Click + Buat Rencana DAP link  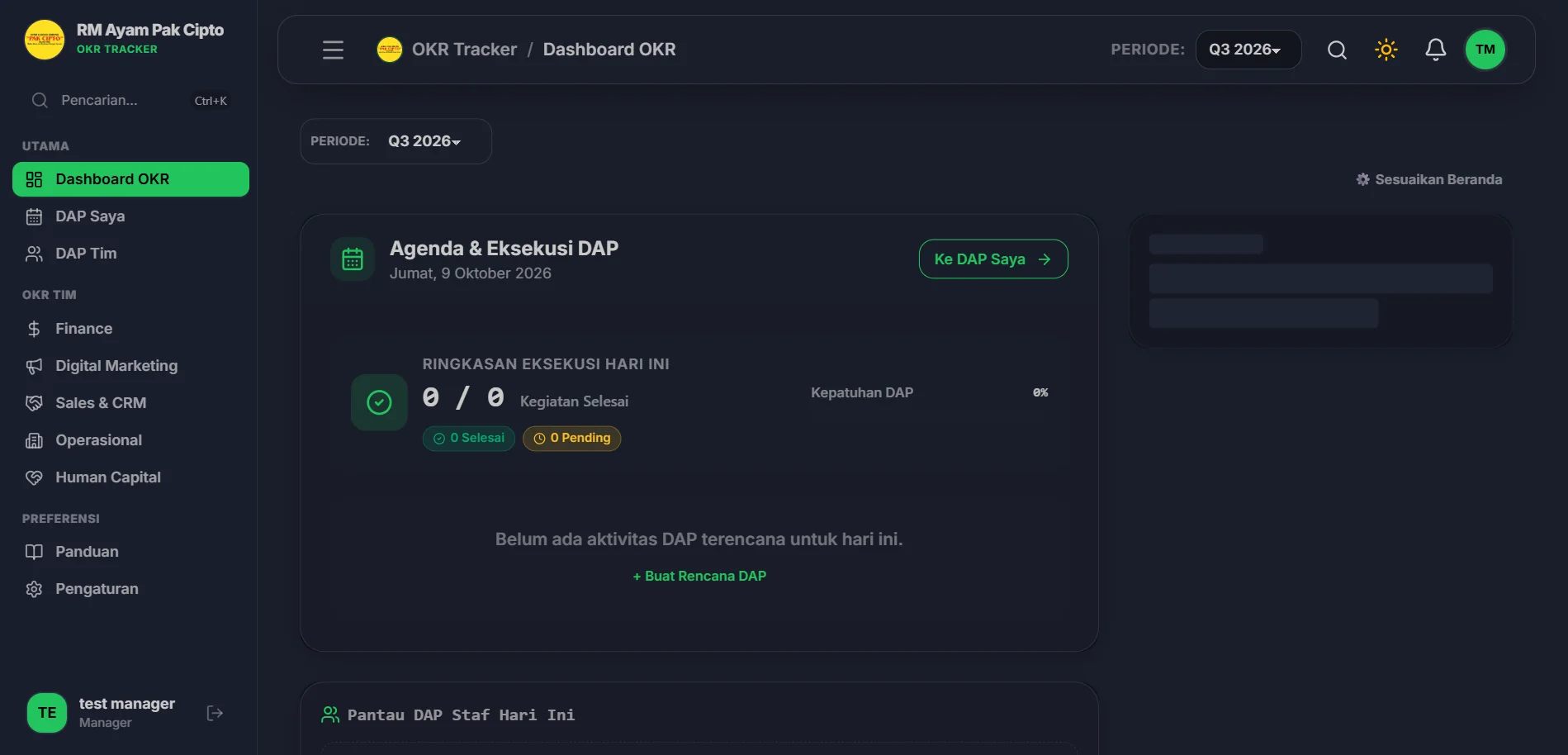(x=699, y=576)
